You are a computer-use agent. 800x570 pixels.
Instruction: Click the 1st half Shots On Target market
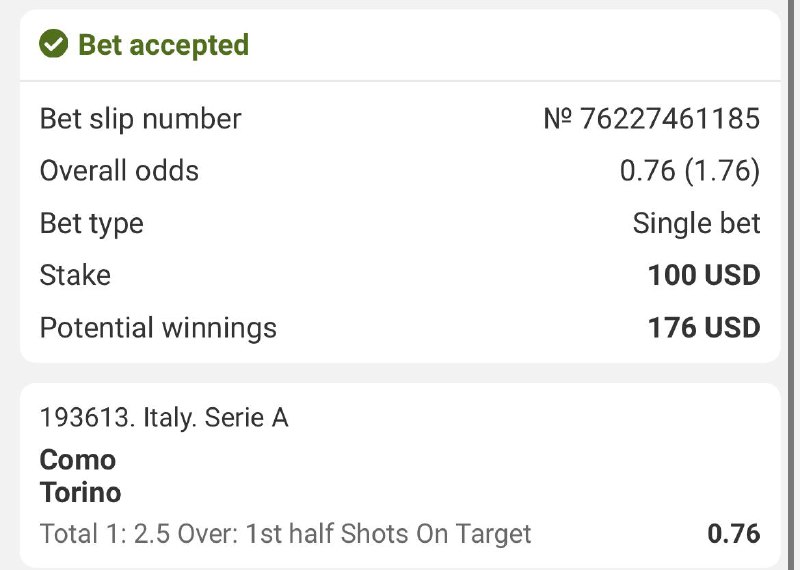285,534
